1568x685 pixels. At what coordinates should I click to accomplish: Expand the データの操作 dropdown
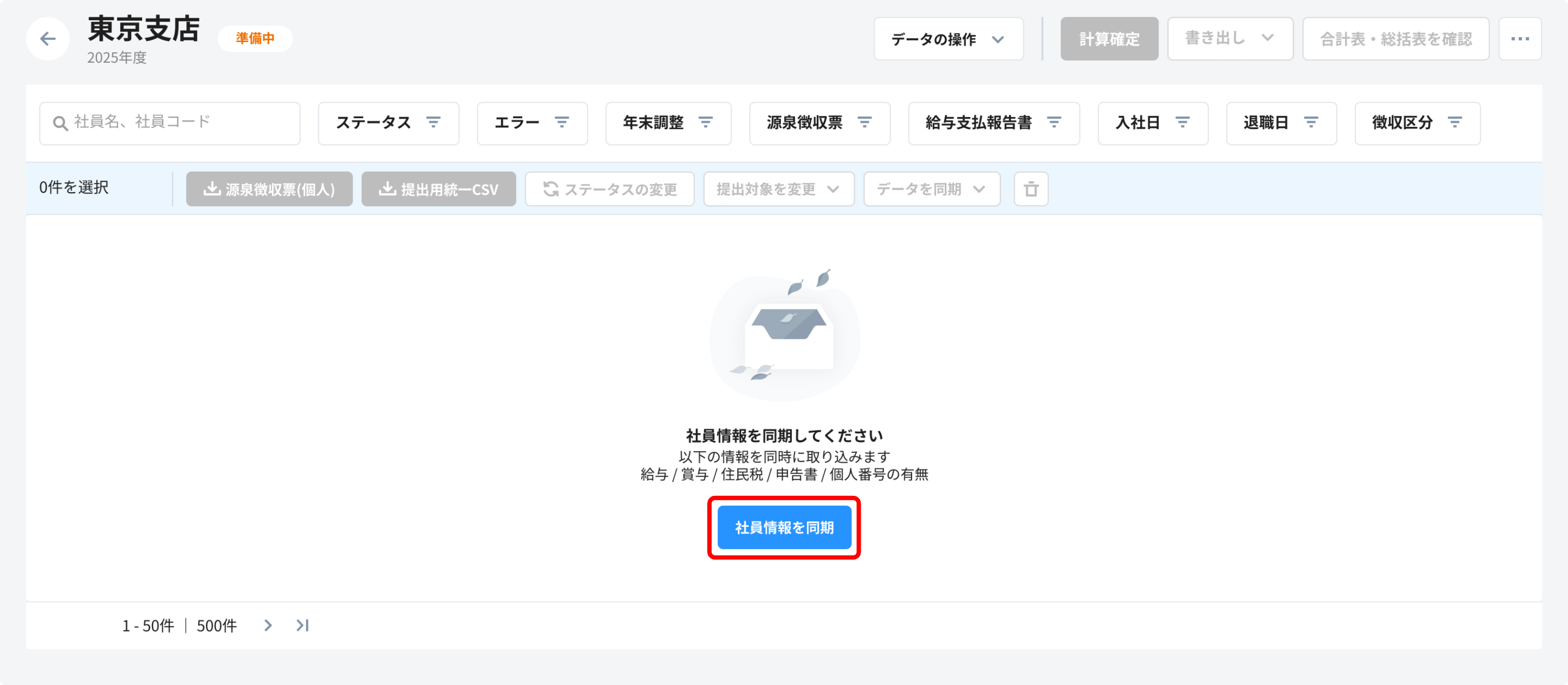click(948, 39)
